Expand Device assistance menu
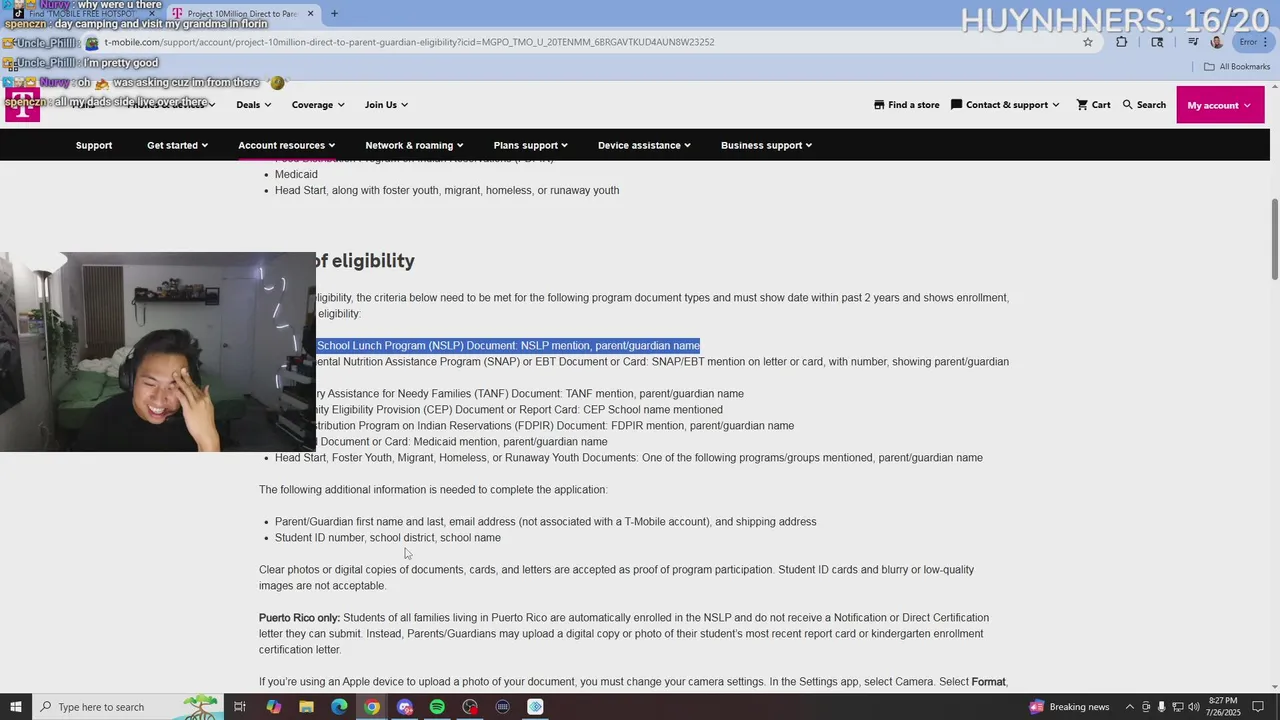The height and width of the screenshot is (720, 1280). pos(644,145)
